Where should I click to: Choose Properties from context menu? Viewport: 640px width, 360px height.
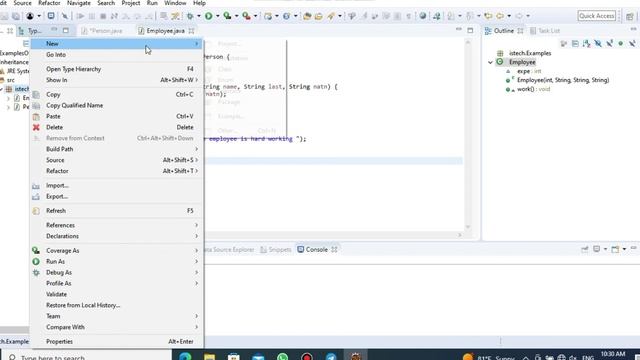(118, 342)
